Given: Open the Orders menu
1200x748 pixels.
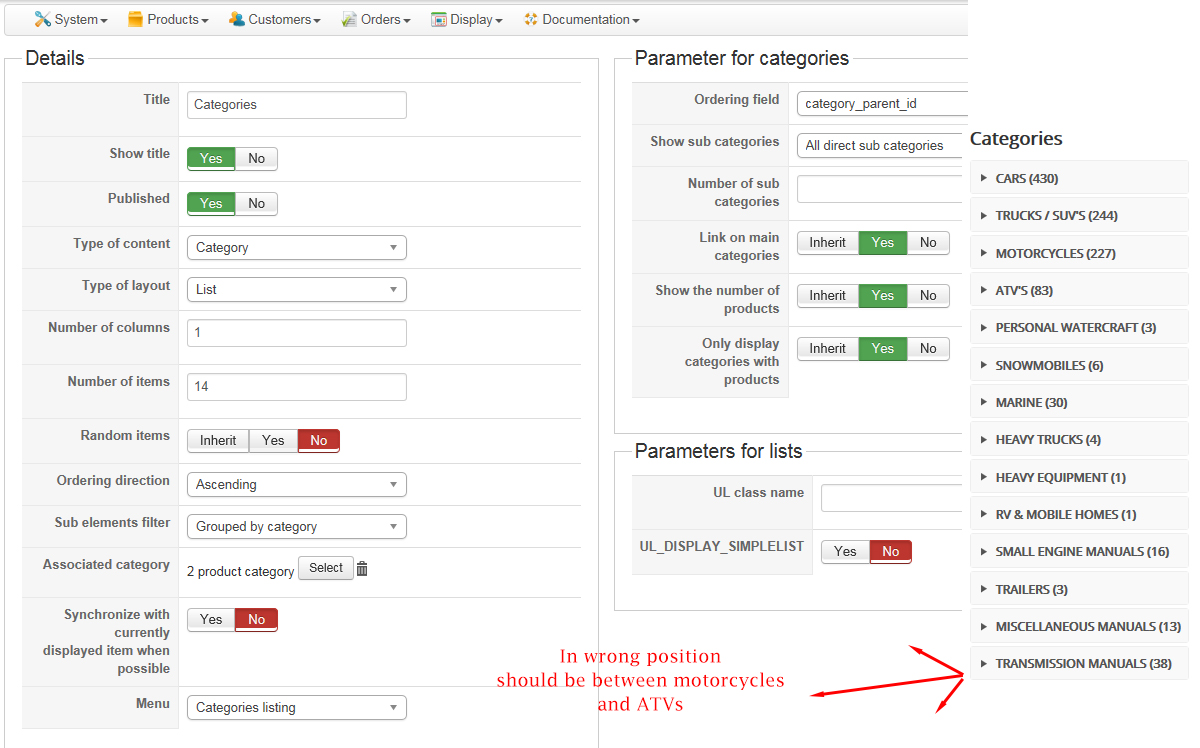Looking at the screenshot, I should click(x=376, y=19).
